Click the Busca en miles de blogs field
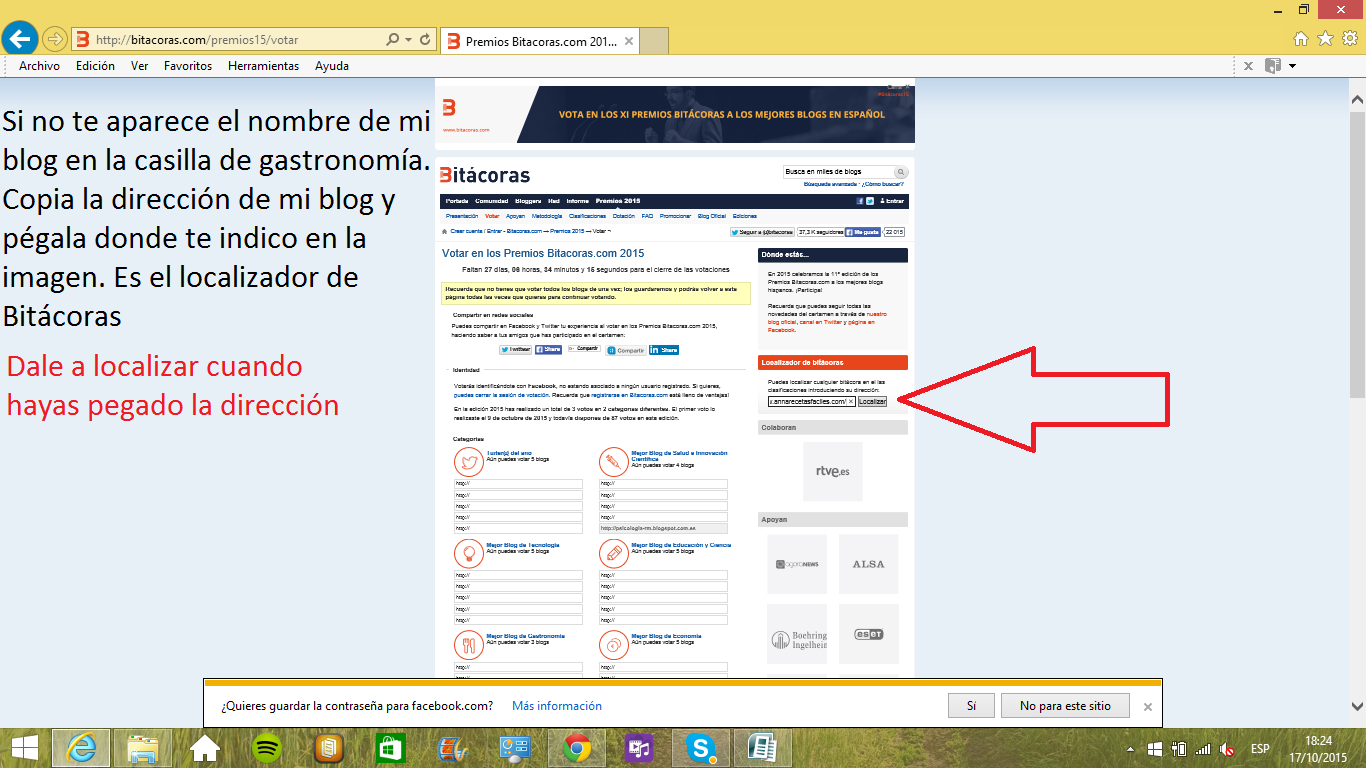The width and height of the screenshot is (1366, 768). [x=838, y=172]
